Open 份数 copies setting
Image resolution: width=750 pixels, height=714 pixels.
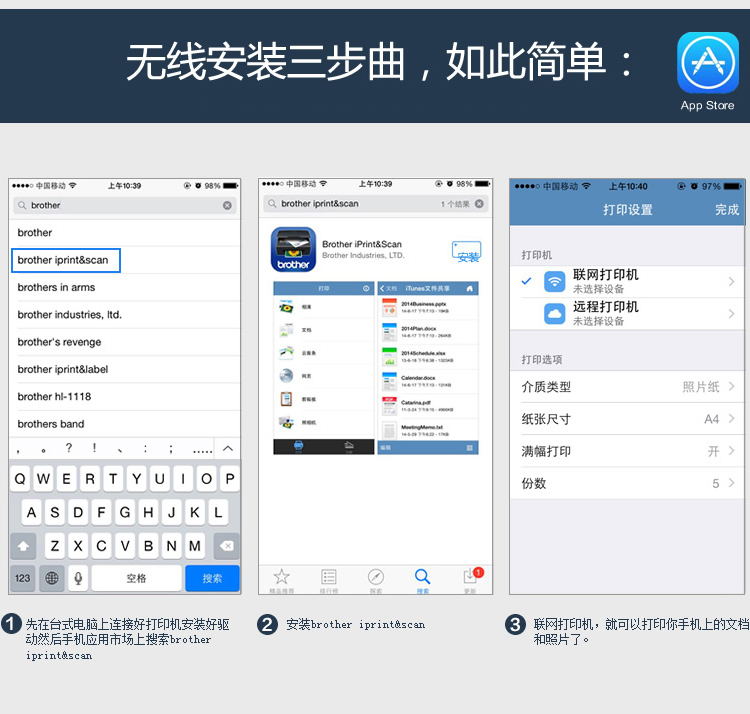point(627,483)
